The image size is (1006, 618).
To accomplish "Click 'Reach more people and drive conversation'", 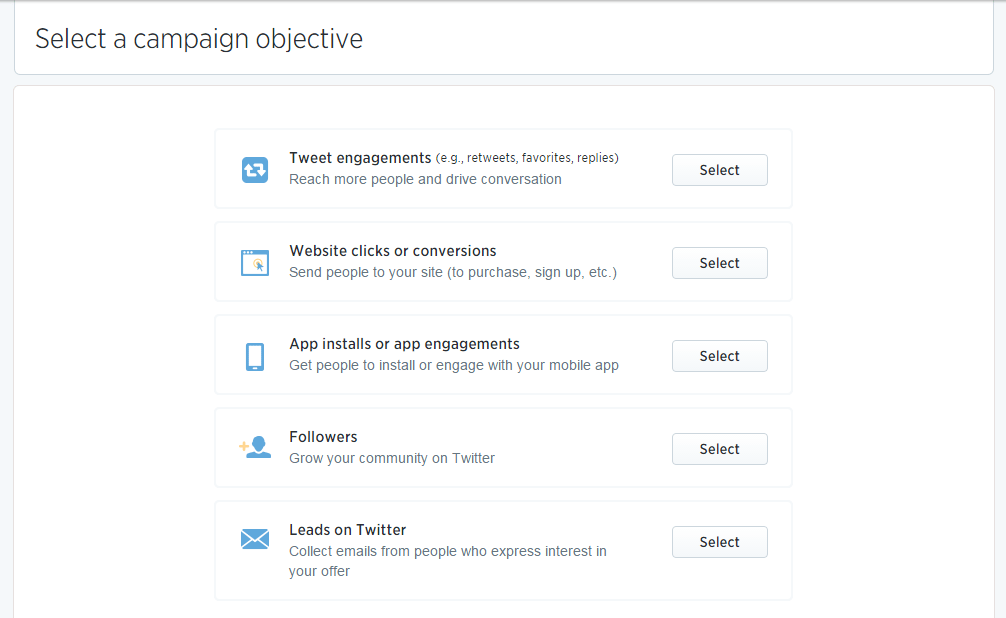I will 425,179.
